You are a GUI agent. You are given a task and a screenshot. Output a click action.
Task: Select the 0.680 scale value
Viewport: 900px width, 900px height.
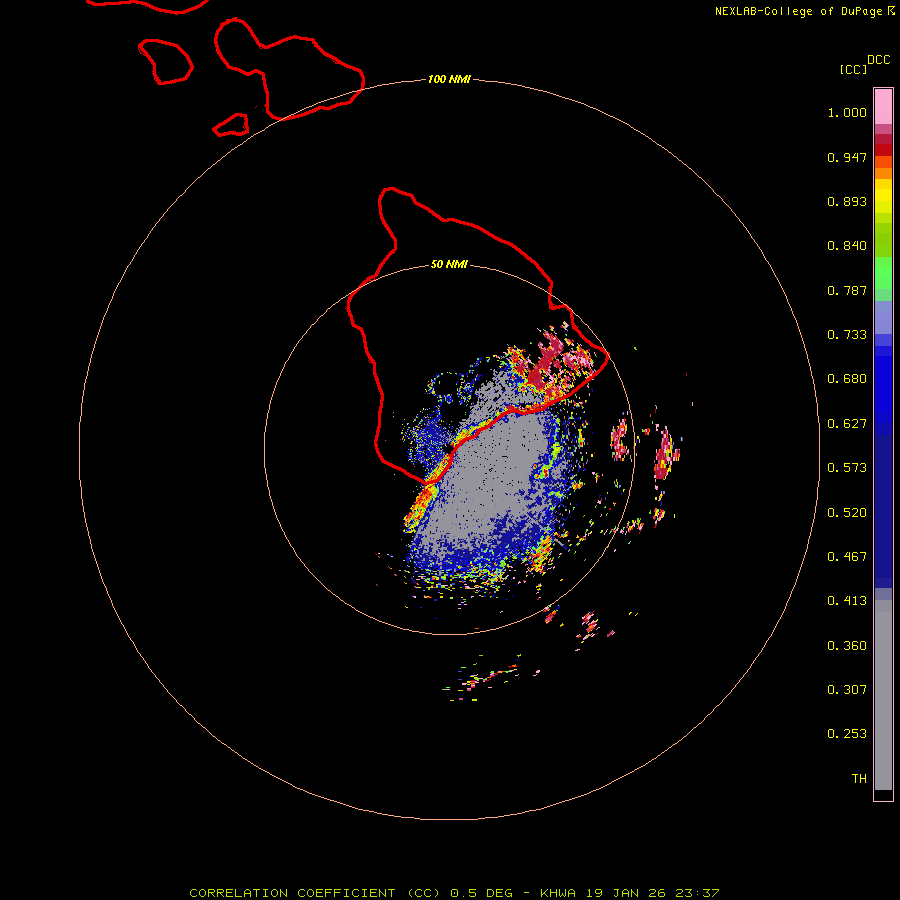pos(847,379)
